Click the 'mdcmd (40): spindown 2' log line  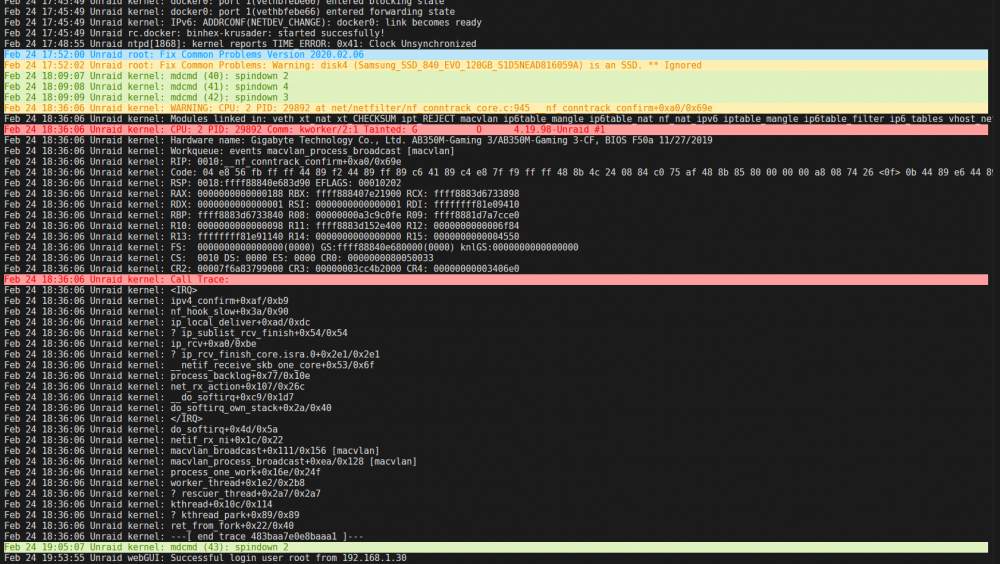pos(496,76)
